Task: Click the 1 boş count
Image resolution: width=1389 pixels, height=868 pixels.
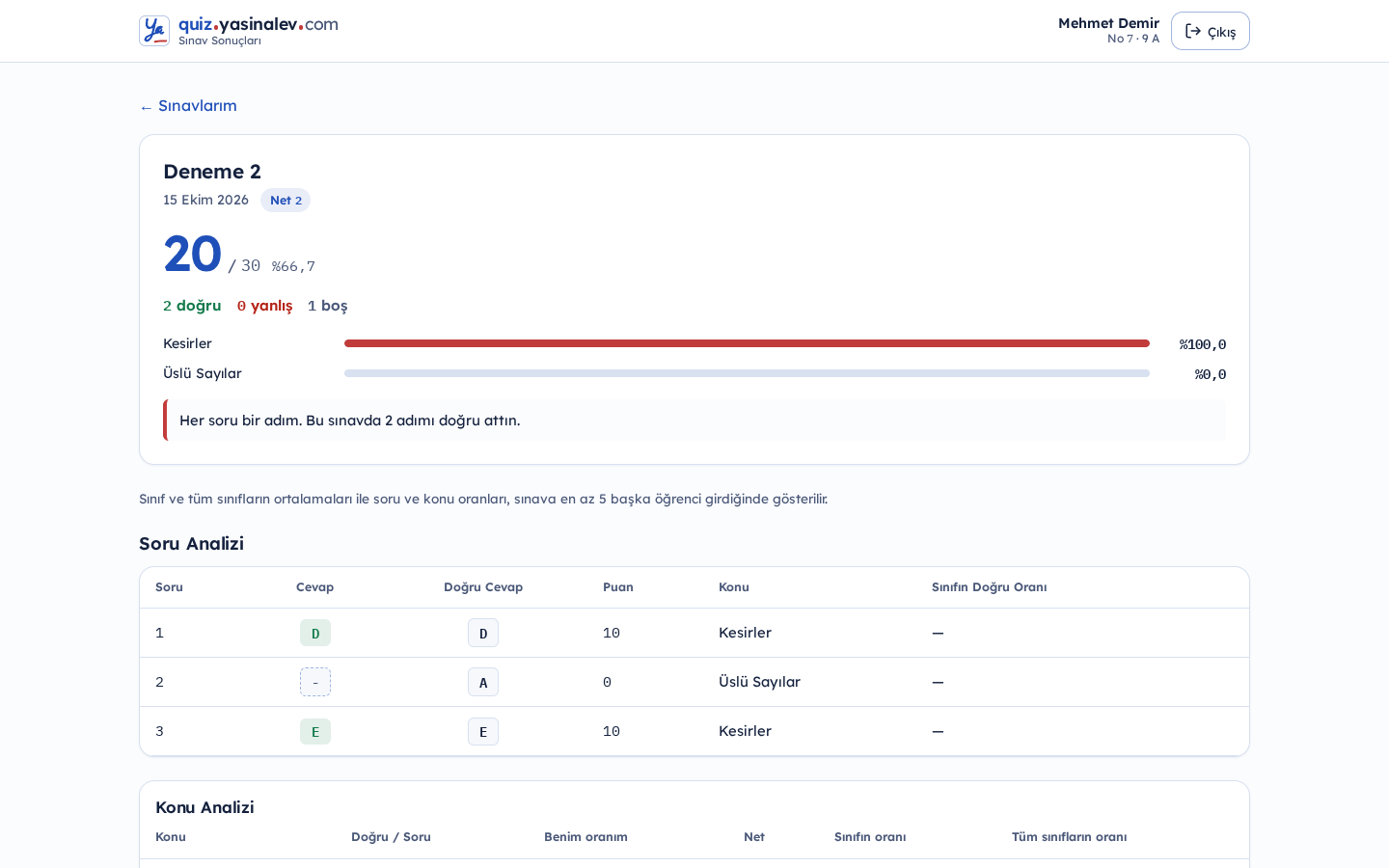Action: [327, 306]
